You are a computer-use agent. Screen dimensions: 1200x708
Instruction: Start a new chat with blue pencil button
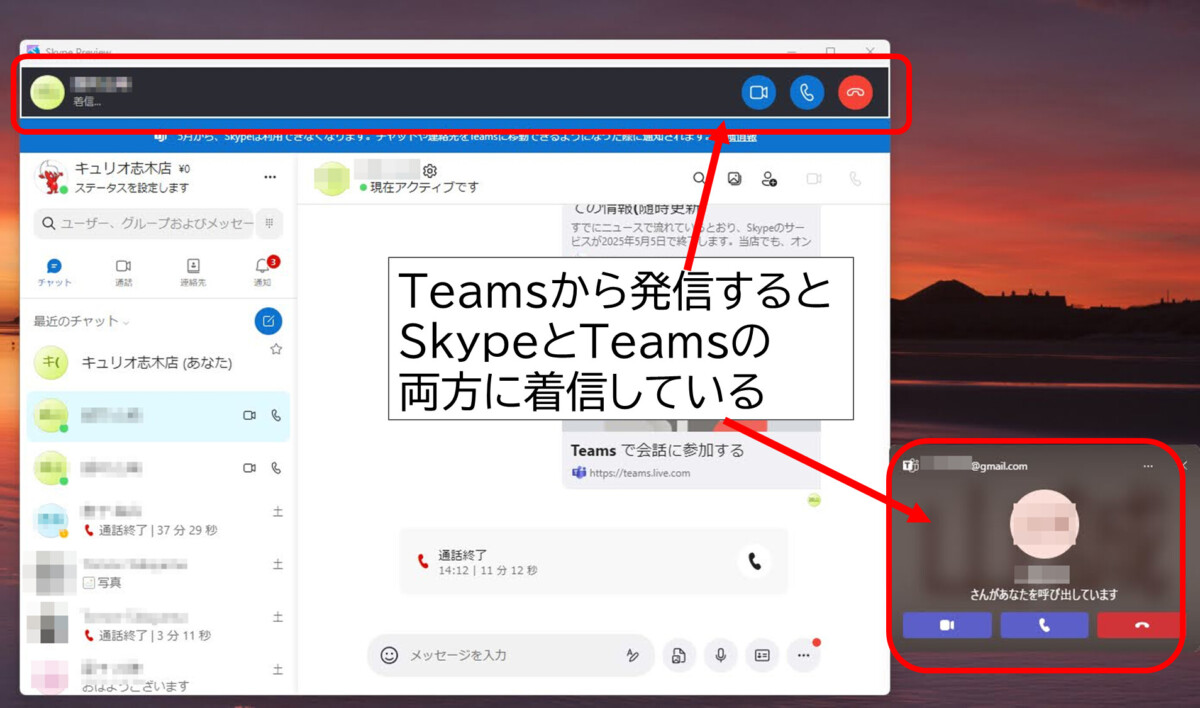click(x=268, y=321)
